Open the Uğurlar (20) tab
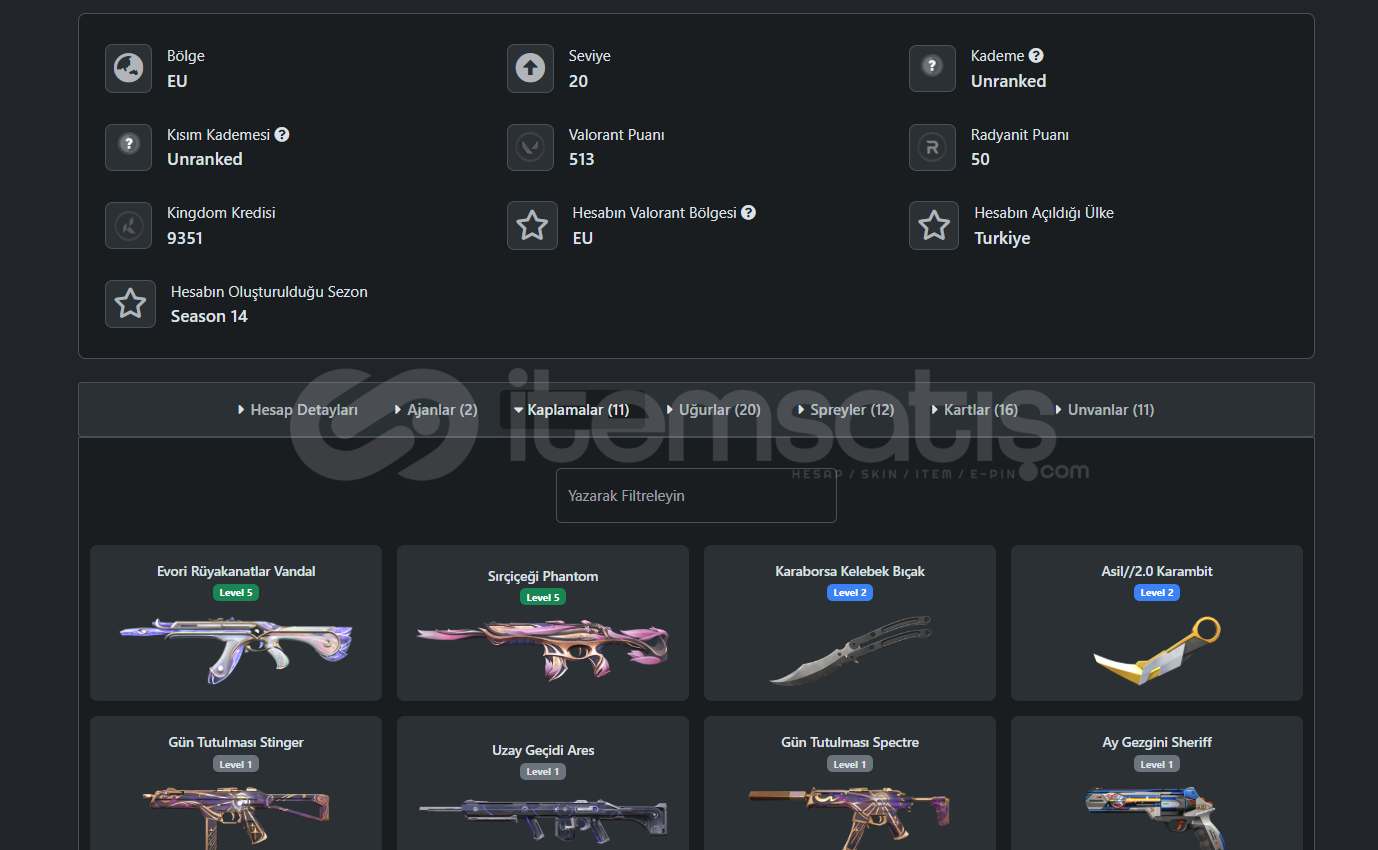Viewport: 1378px width, 850px height. point(713,410)
